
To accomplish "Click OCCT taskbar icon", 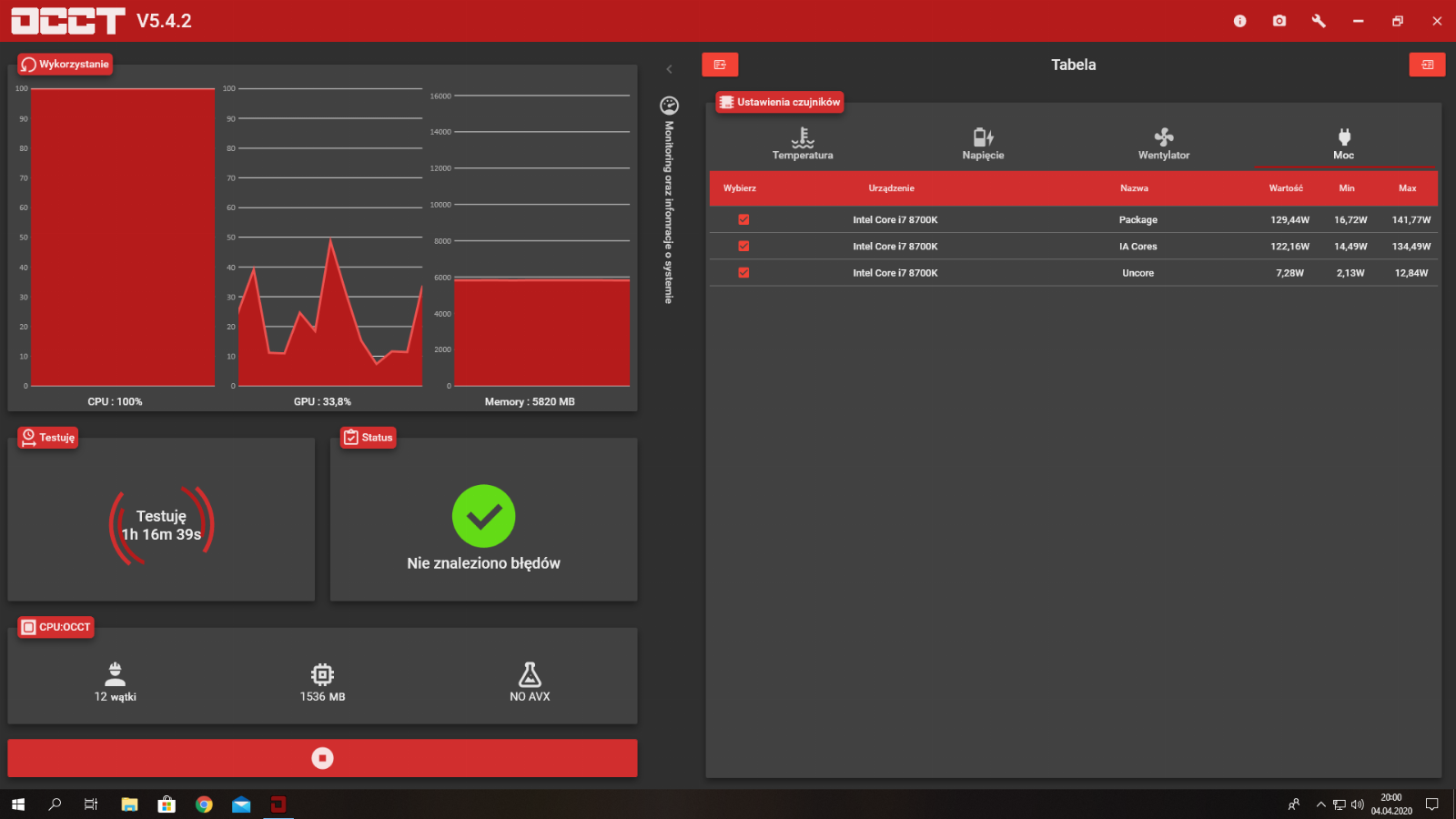I will pyautogui.click(x=278, y=804).
